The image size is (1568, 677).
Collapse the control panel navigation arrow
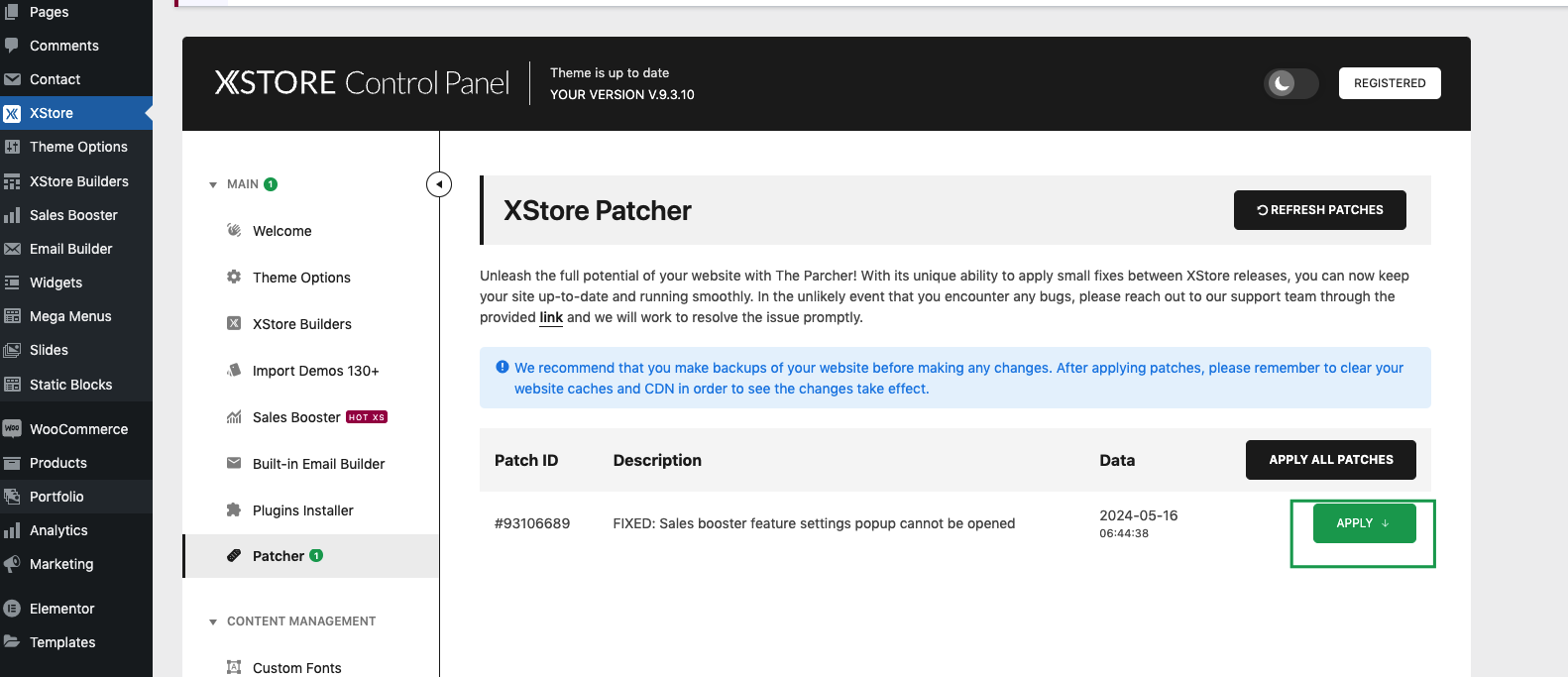click(x=439, y=184)
